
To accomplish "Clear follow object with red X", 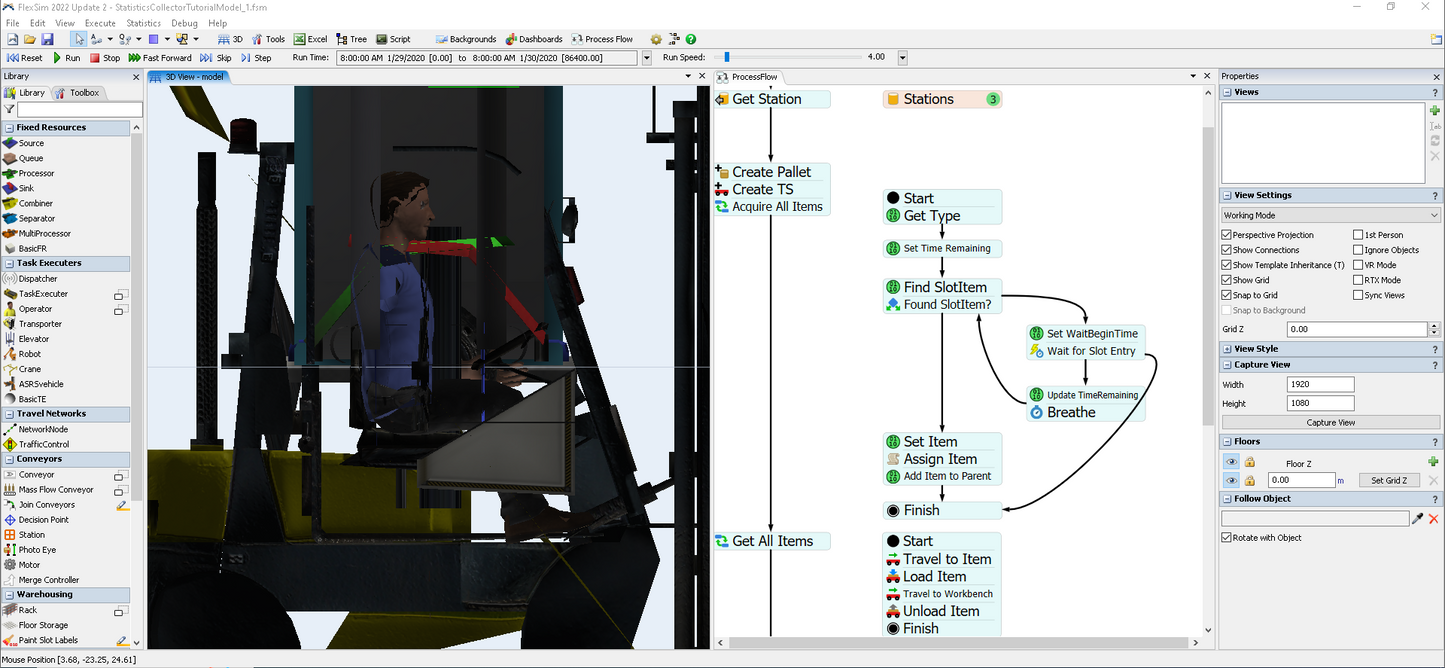I will 1434,519.
